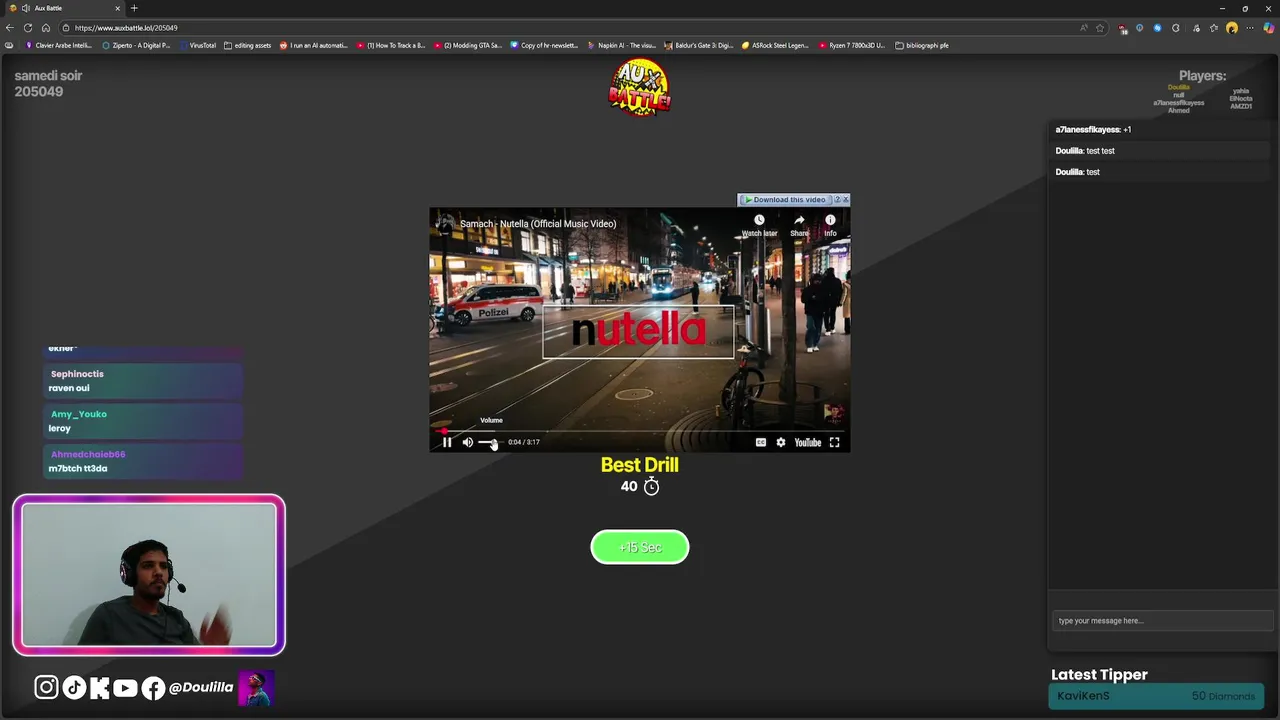The image size is (1280, 720).
Task: Click the avatar thumbnail next to @Doulilla
Action: 256,688
